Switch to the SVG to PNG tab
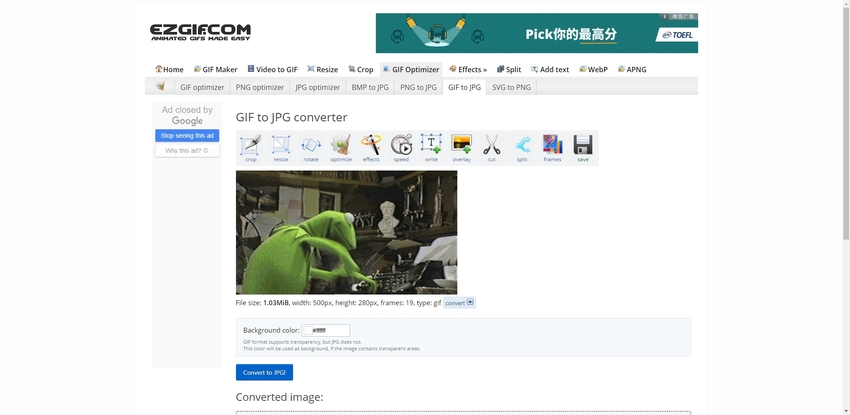 click(511, 87)
